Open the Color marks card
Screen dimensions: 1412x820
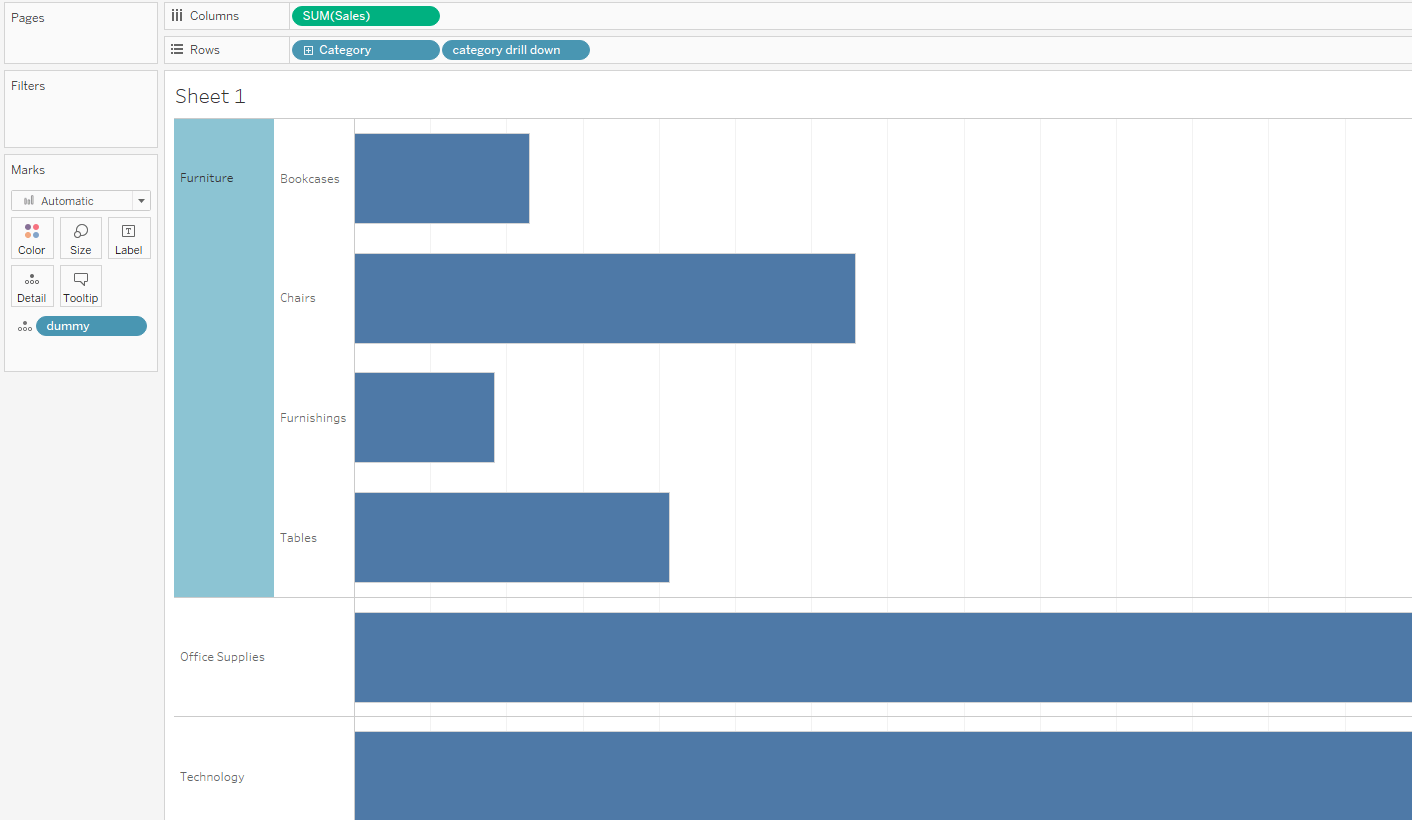click(32, 239)
